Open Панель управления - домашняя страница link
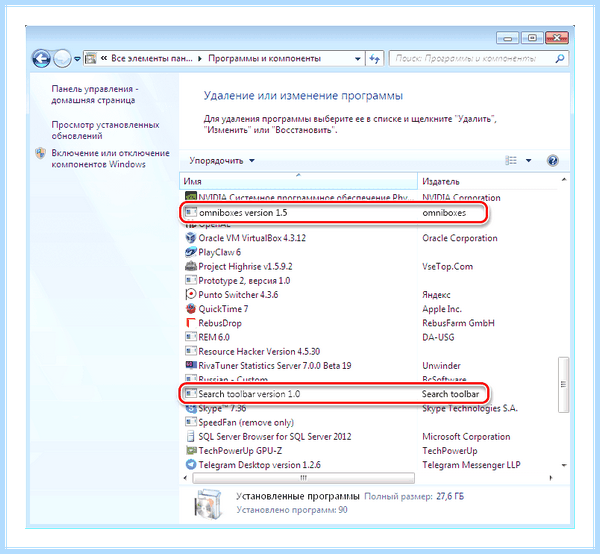Viewport: 600px width, 554px height. tap(95, 95)
